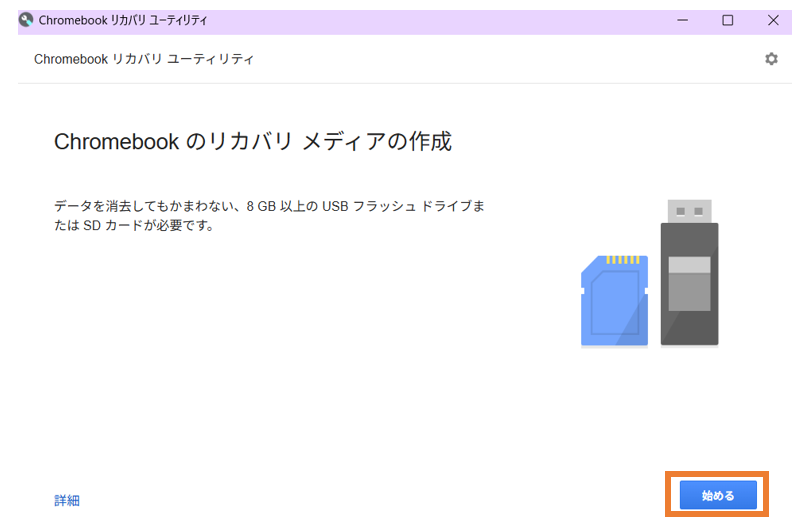
Task: Click the header label beside the gear icon row
Action: [x=144, y=59]
